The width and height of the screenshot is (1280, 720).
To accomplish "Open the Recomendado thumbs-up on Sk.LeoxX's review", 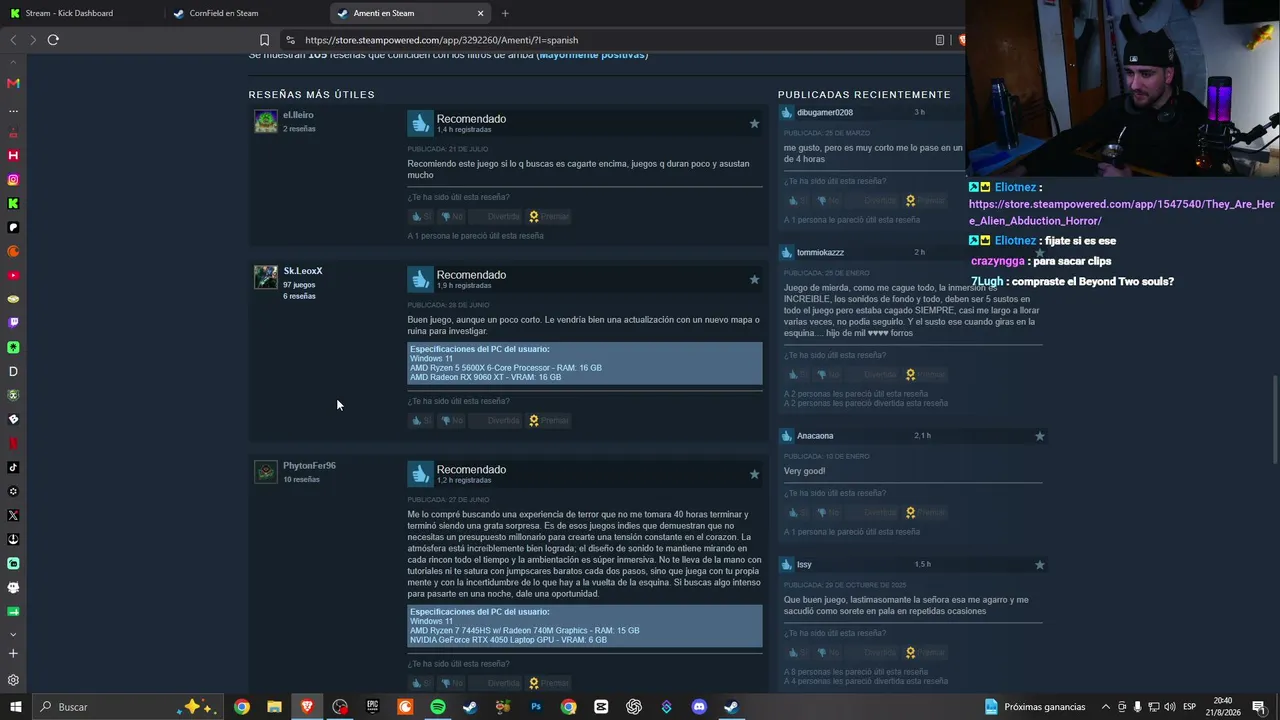I will point(420,279).
